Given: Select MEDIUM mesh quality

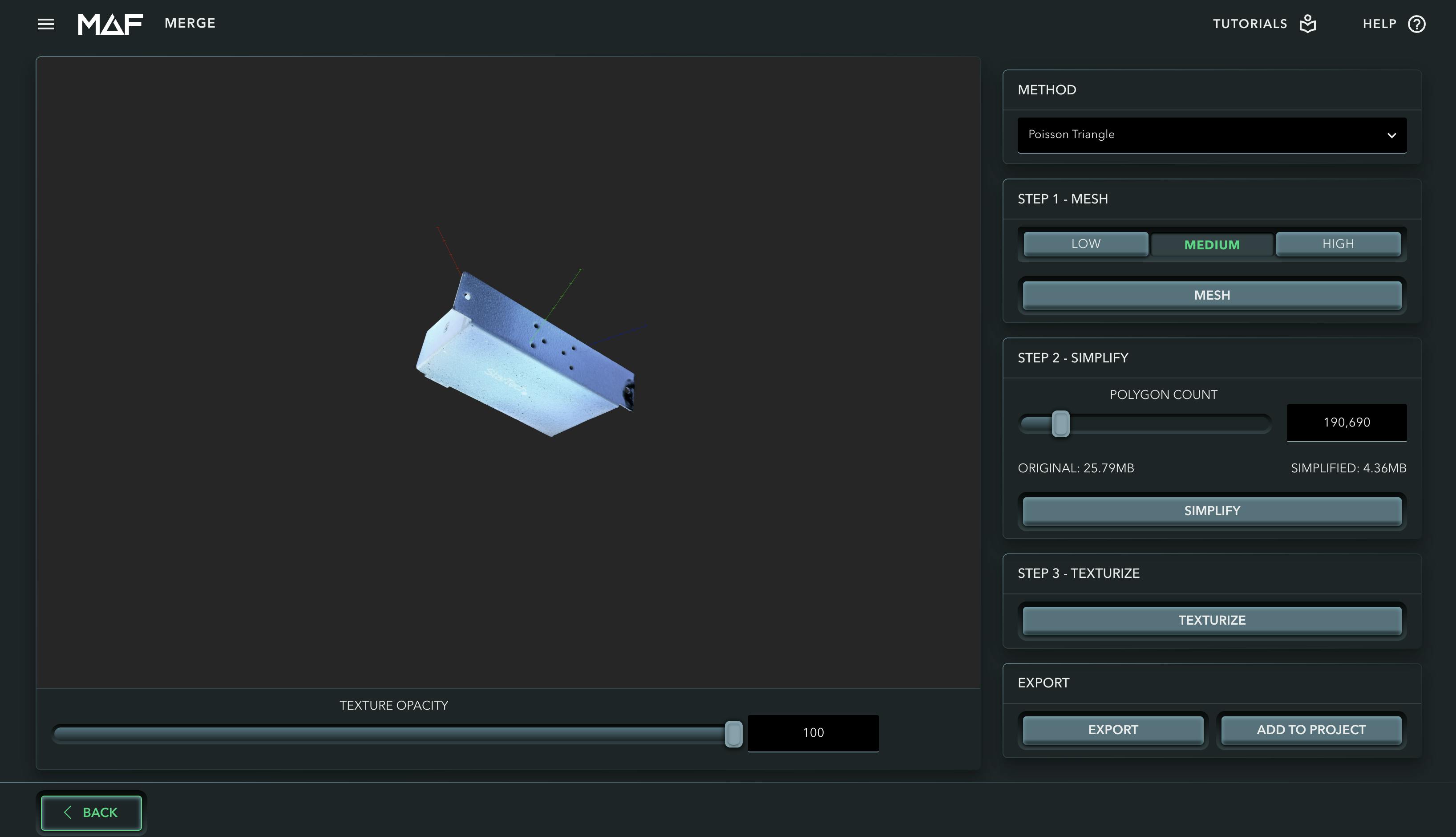Looking at the screenshot, I should [1212, 245].
